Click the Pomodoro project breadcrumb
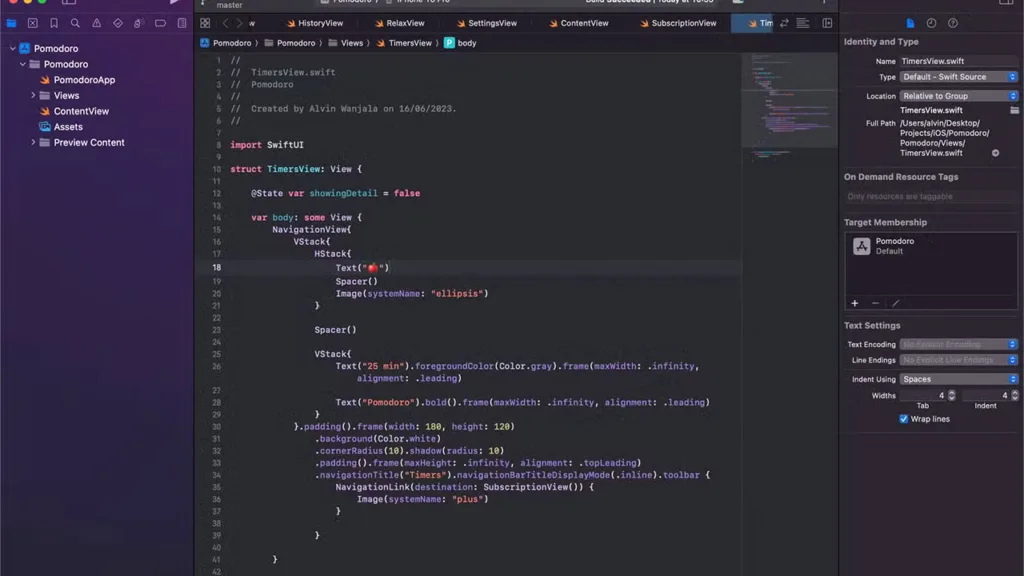1024x576 pixels. [225, 43]
